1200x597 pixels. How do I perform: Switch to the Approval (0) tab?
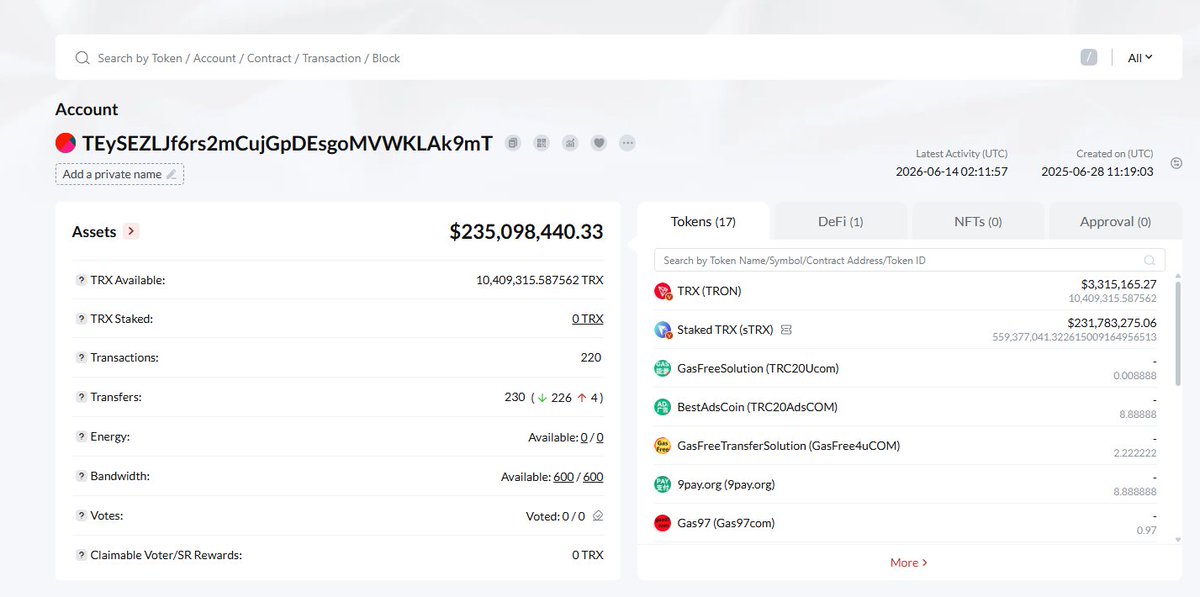pyautogui.click(x=1115, y=222)
